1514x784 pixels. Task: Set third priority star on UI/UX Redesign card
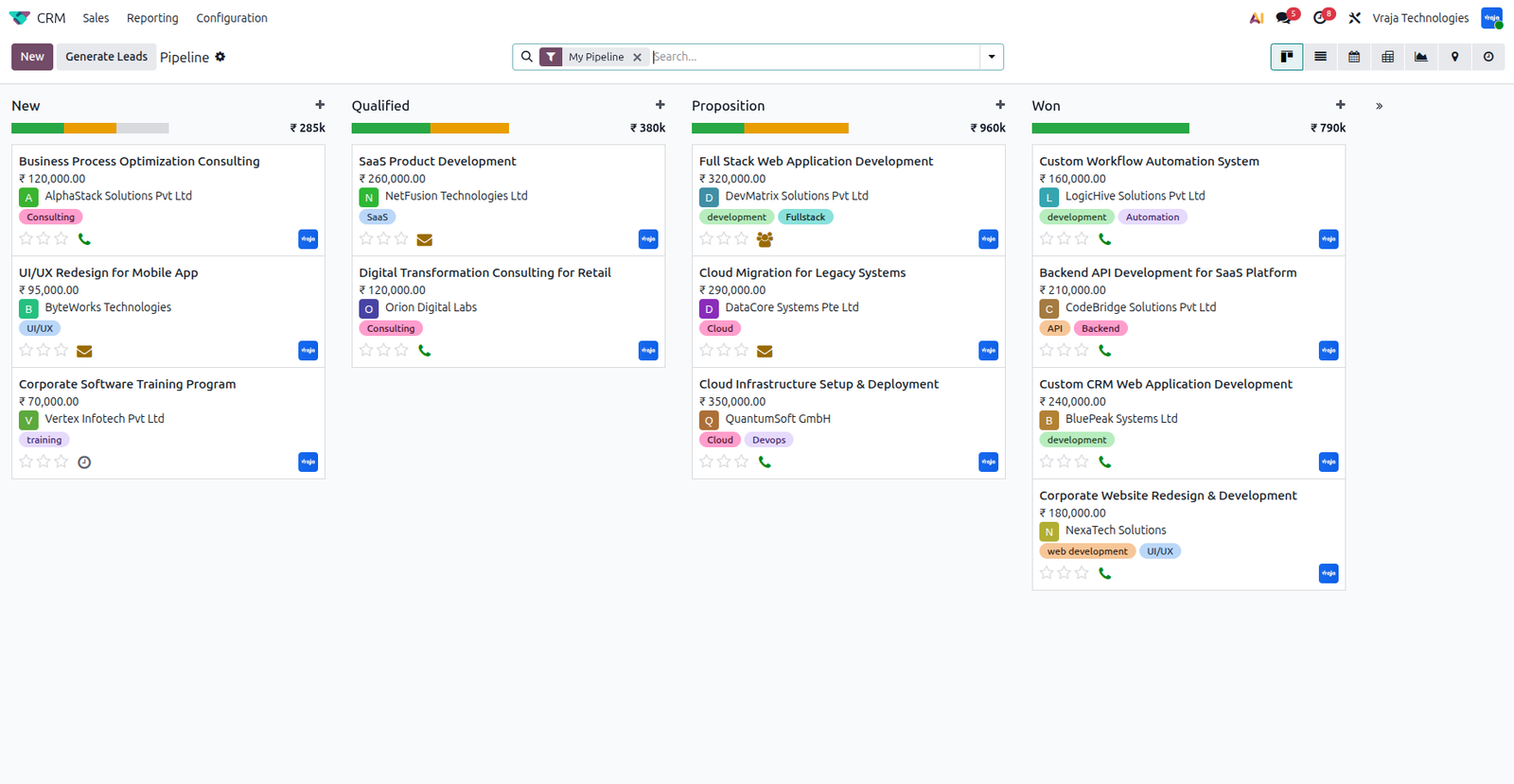click(x=62, y=350)
